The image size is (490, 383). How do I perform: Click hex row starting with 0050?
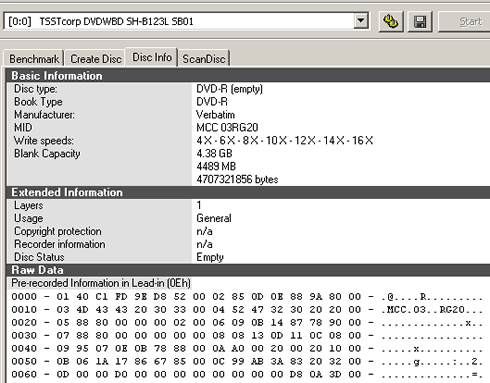click(x=247, y=361)
